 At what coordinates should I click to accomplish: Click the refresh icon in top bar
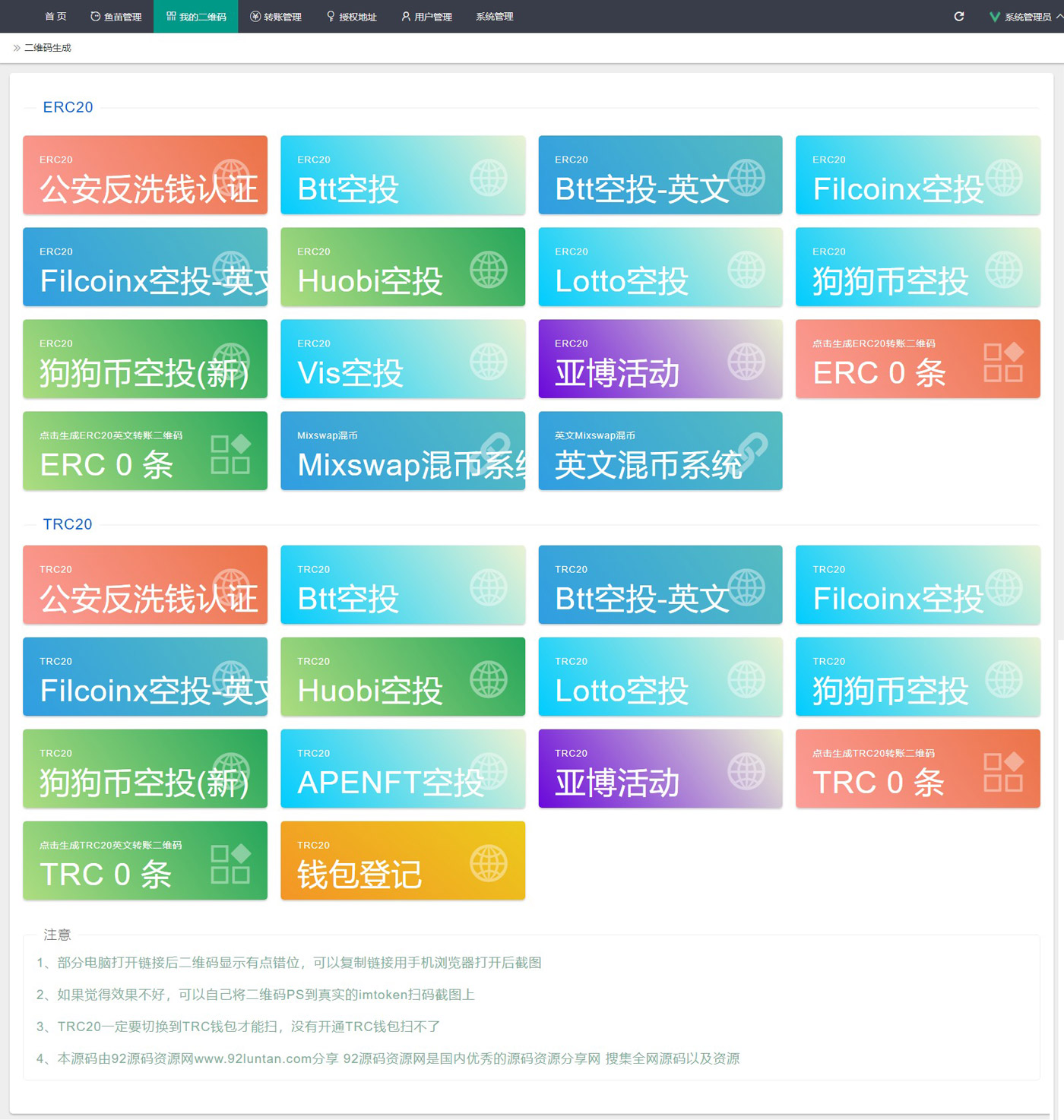(x=959, y=16)
